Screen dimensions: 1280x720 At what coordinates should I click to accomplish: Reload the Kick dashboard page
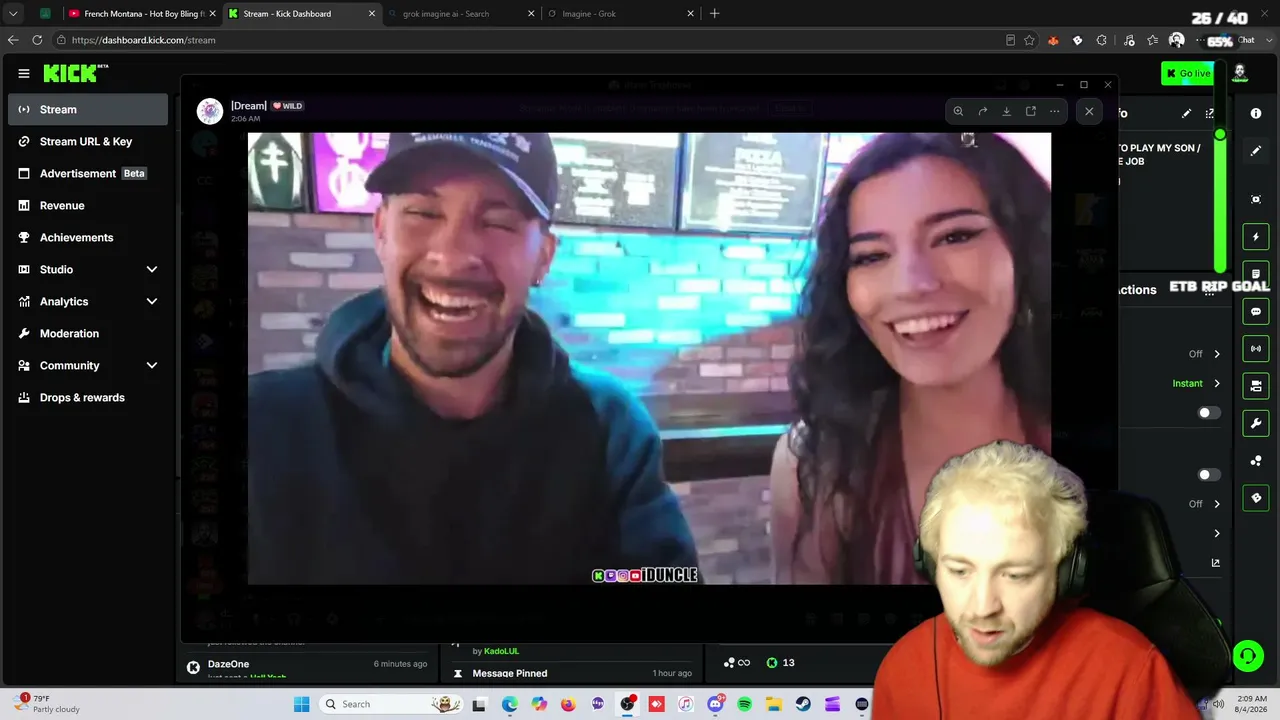37,40
